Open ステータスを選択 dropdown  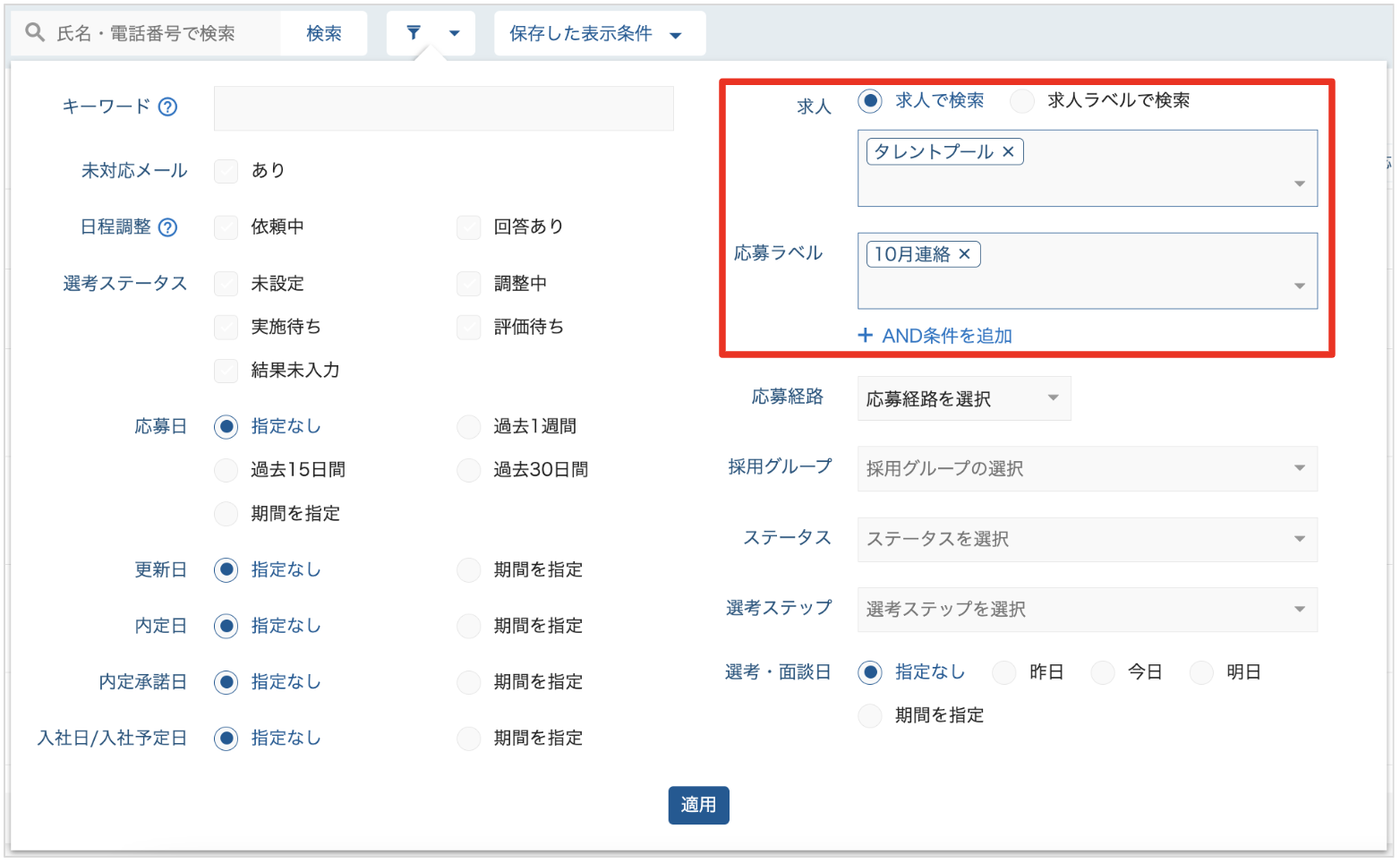[1088, 540]
